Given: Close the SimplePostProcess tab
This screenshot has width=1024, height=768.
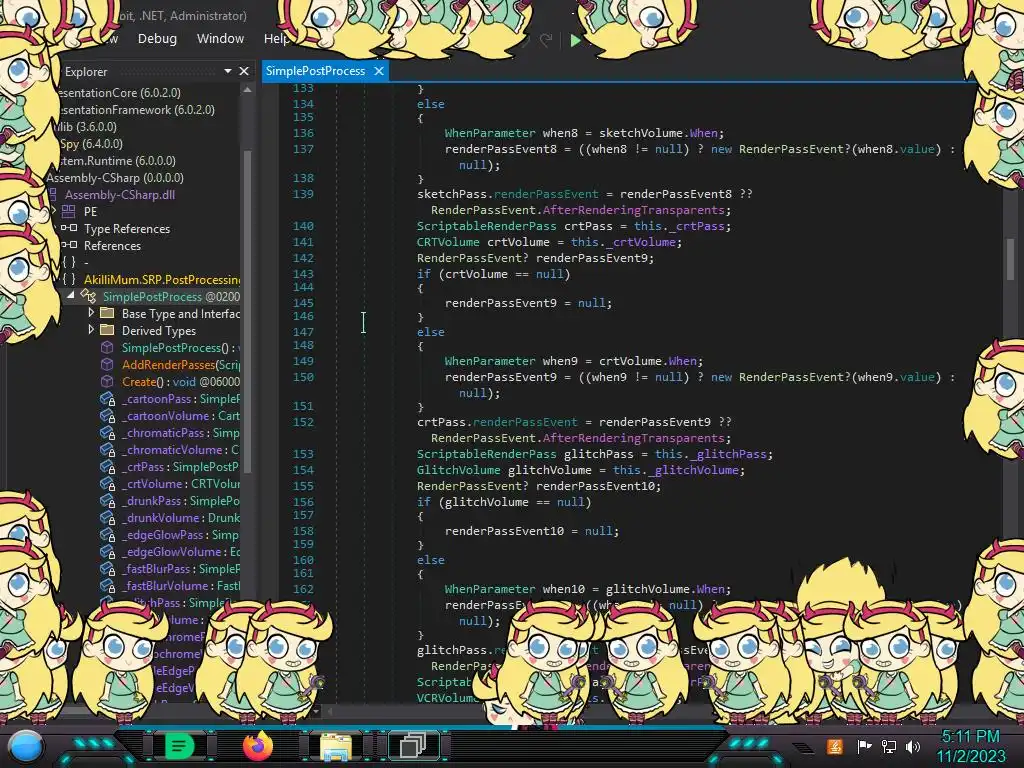Looking at the screenshot, I should click(x=379, y=71).
